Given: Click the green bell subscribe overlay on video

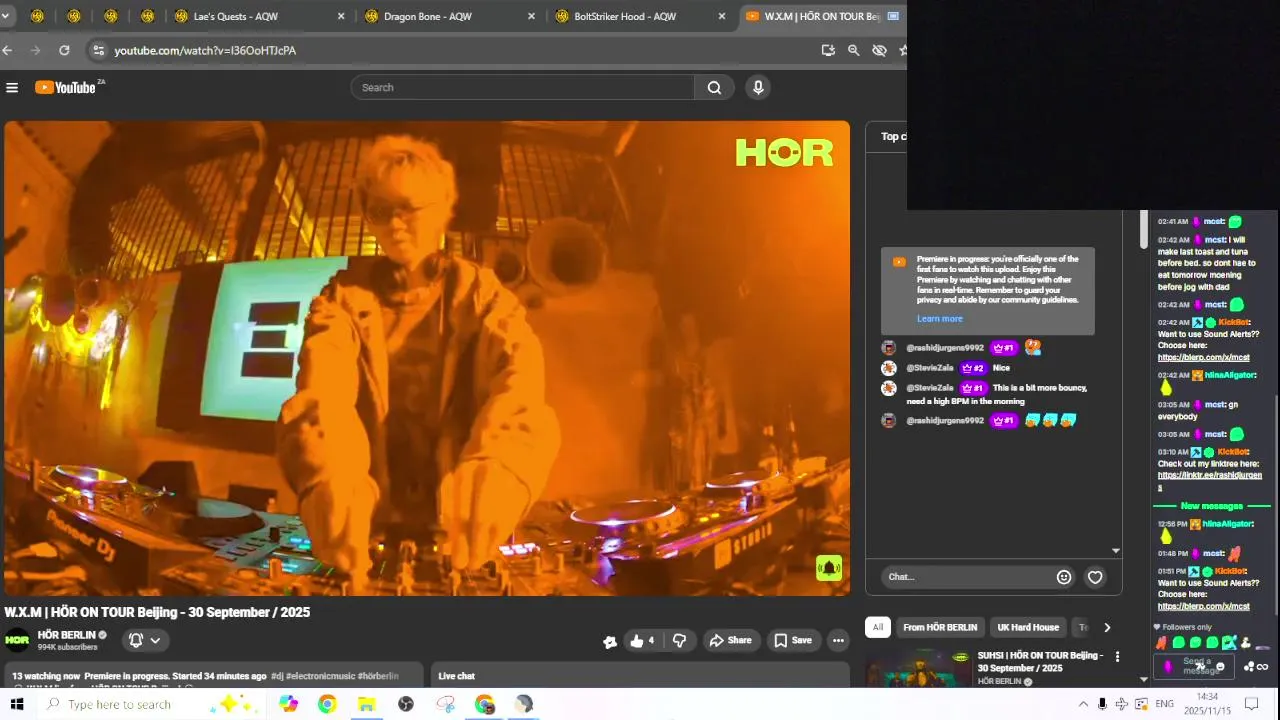Looking at the screenshot, I should (x=829, y=568).
